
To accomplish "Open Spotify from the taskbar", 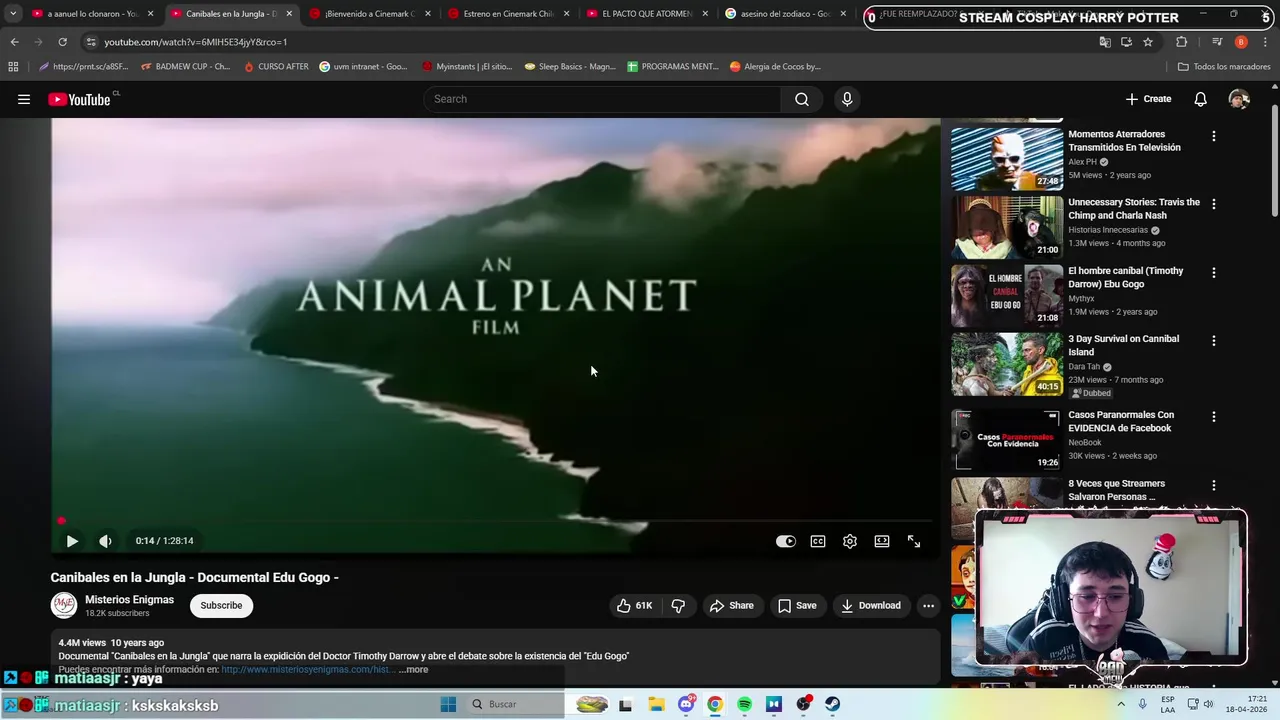I will (744, 704).
